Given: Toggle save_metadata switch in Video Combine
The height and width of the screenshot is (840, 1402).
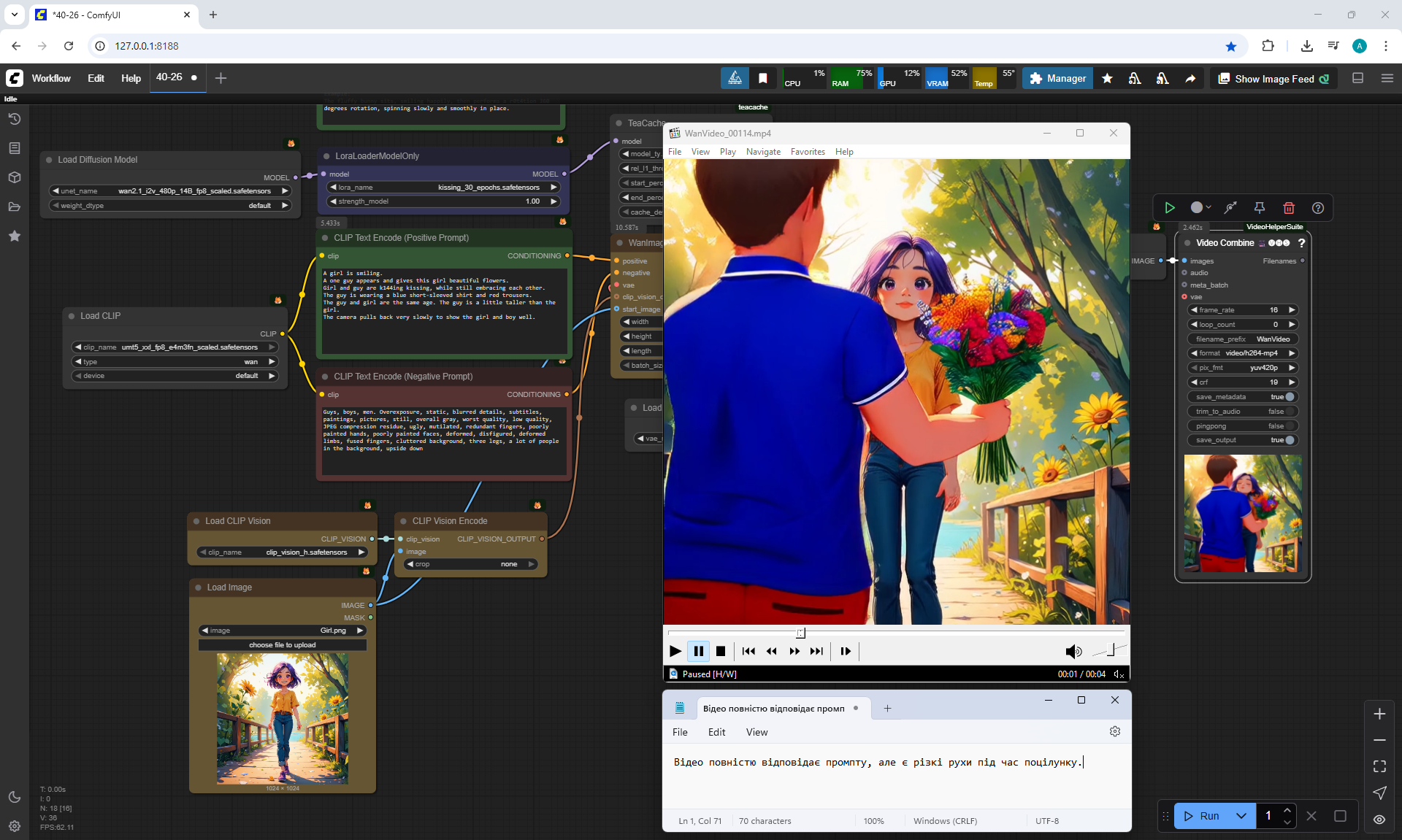Looking at the screenshot, I should point(1290,397).
